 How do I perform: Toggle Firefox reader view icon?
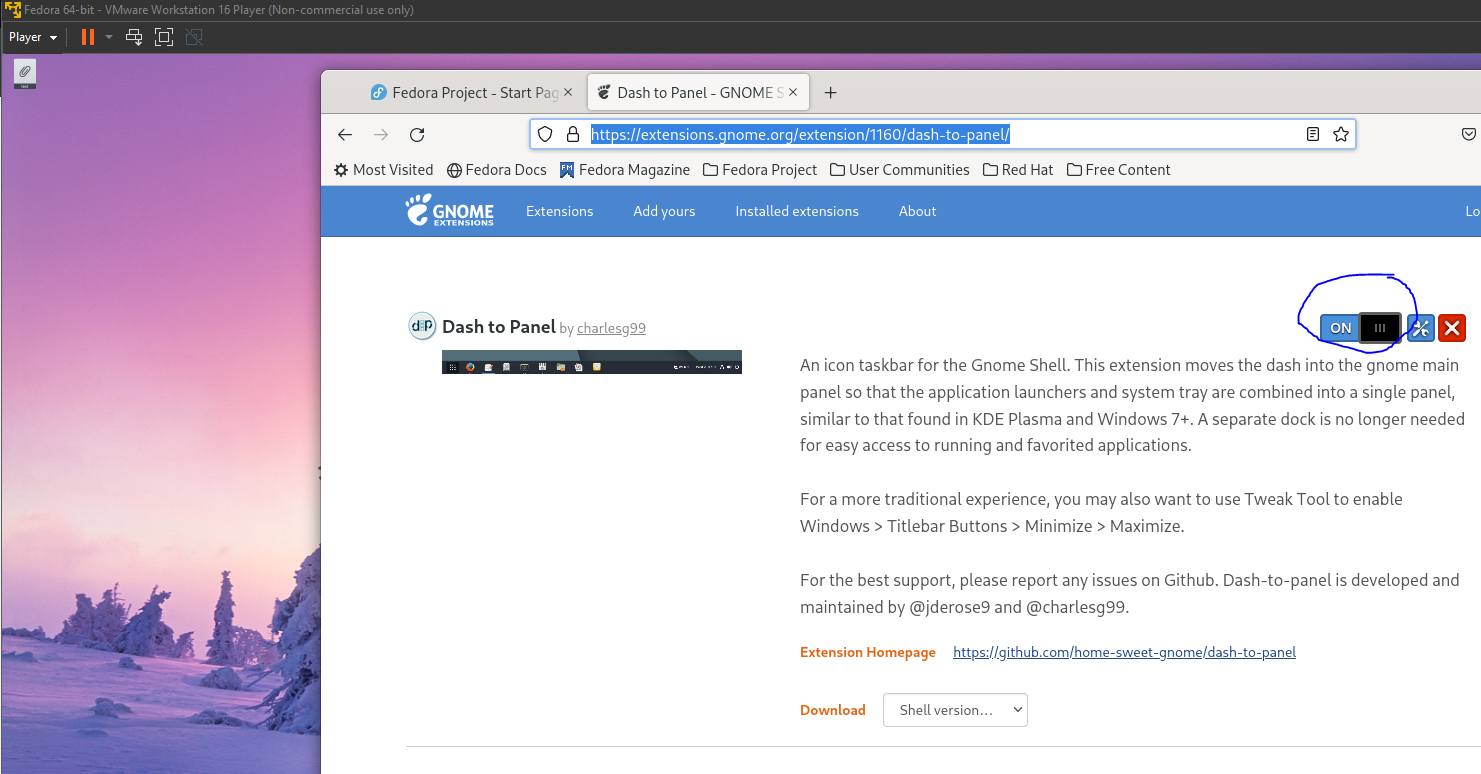click(1313, 134)
